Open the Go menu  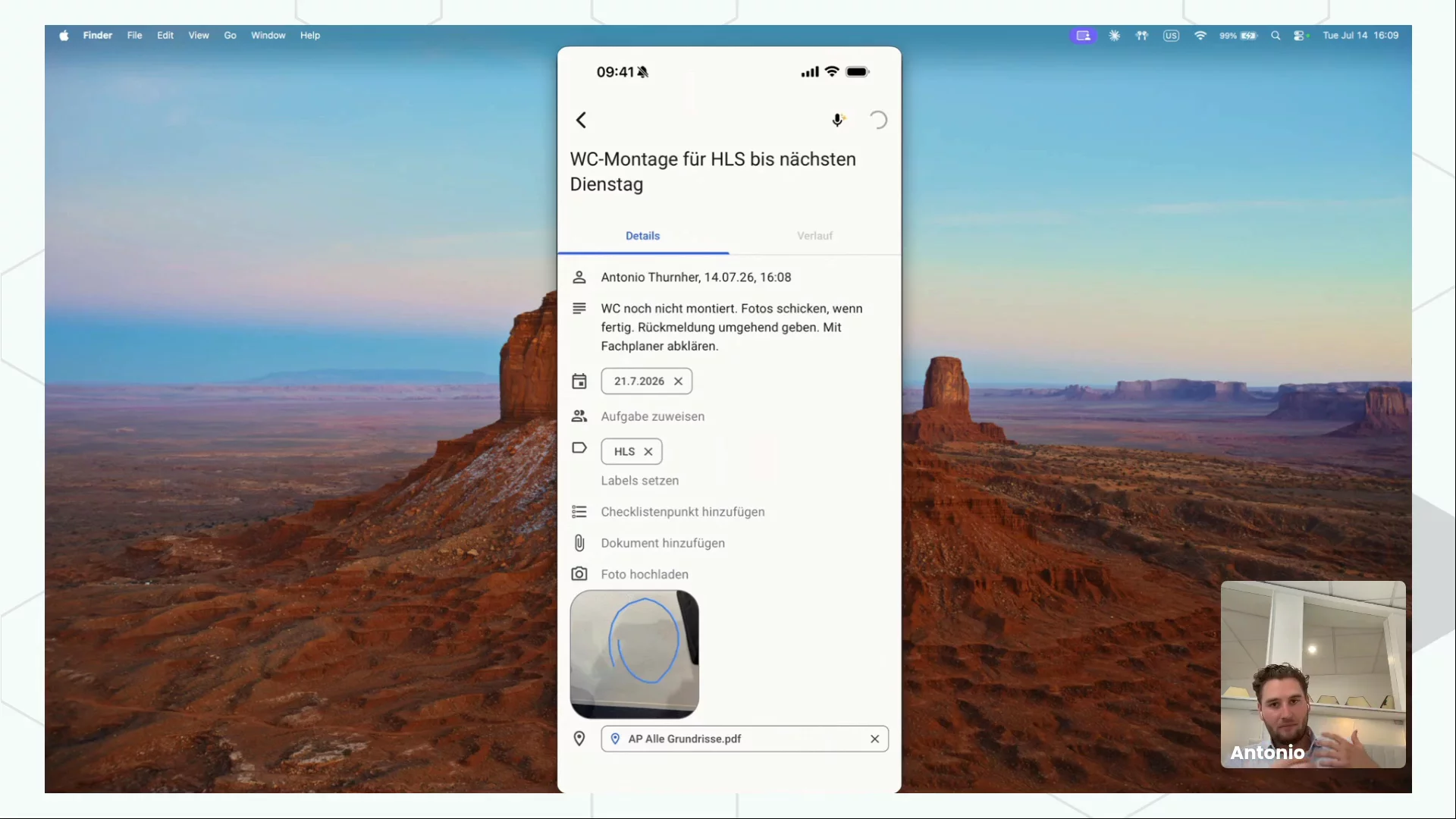231,36
